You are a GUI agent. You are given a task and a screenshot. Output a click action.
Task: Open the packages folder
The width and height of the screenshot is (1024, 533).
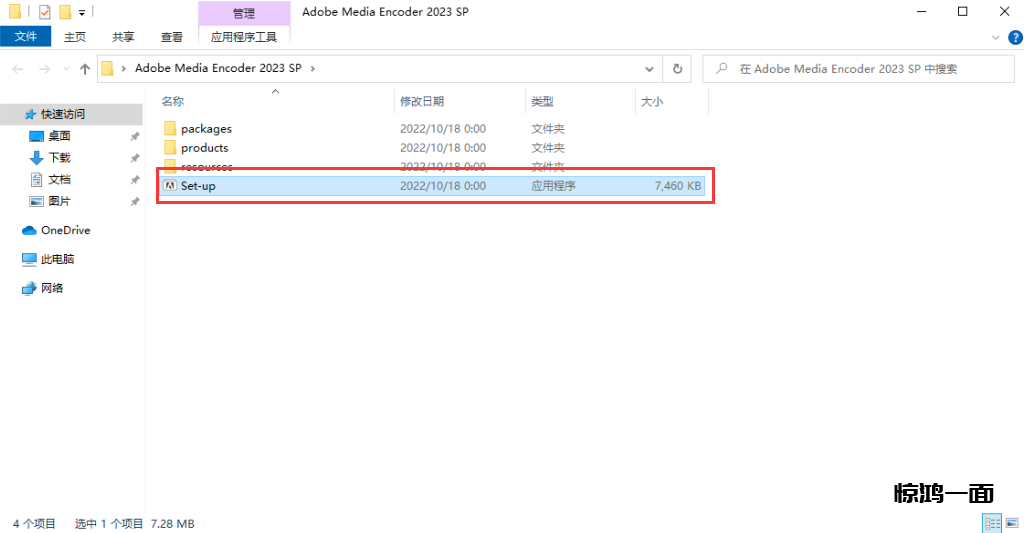pyautogui.click(x=206, y=129)
